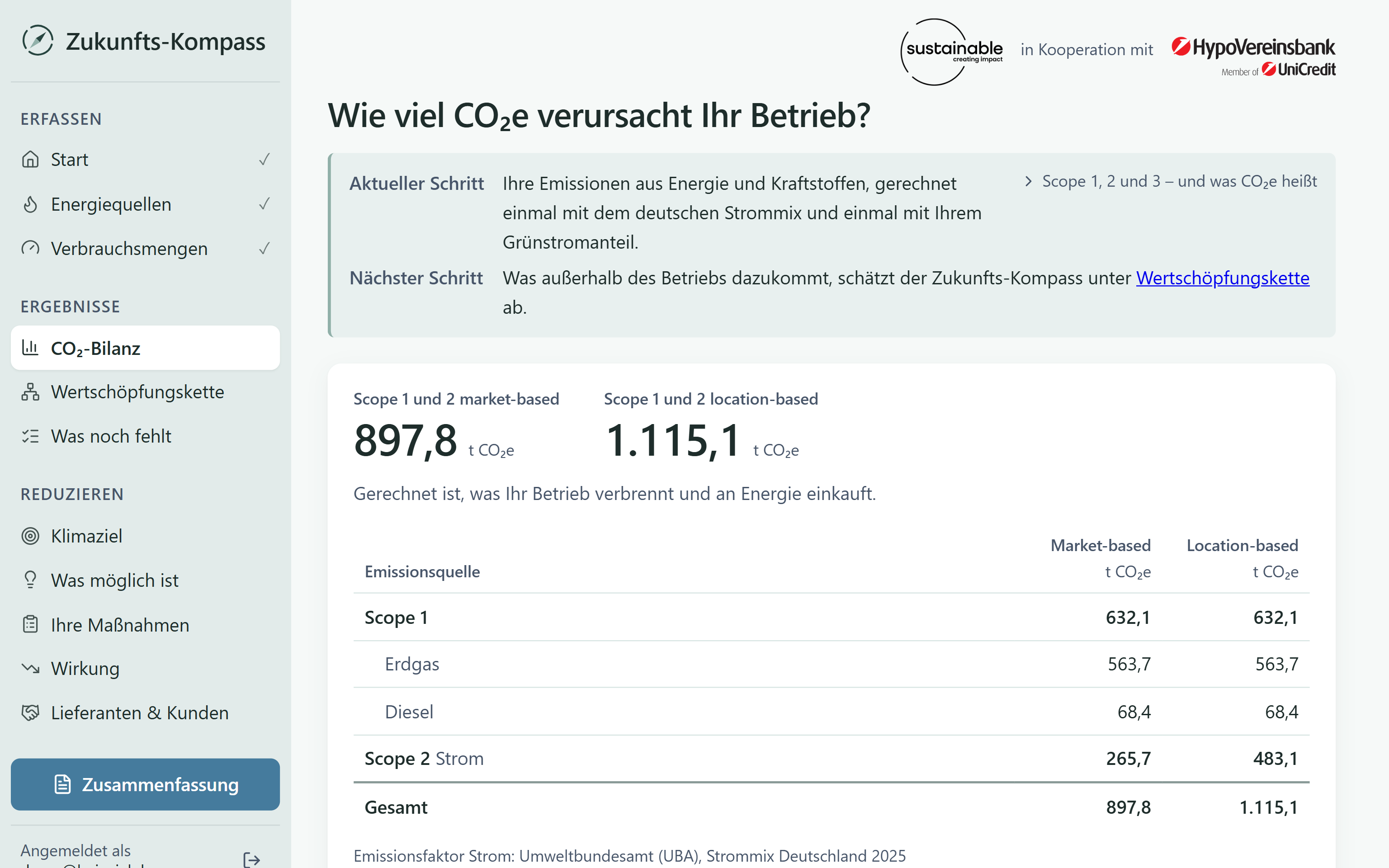1389x868 pixels.
Task: Click the checkmark next to Energiequellen
Action: (x=264, y=204)
